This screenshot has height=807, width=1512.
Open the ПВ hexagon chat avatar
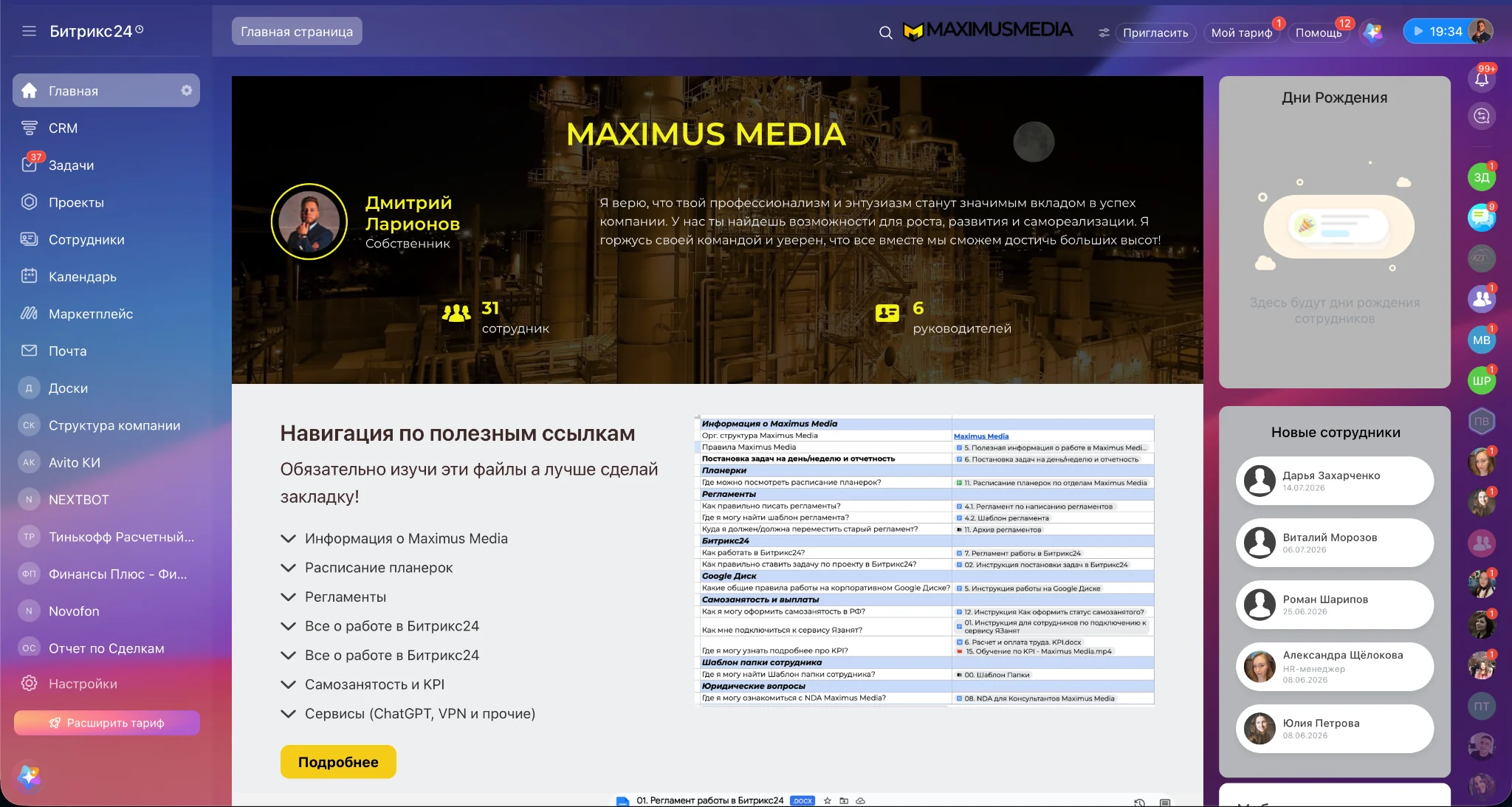coord(1482,422)
